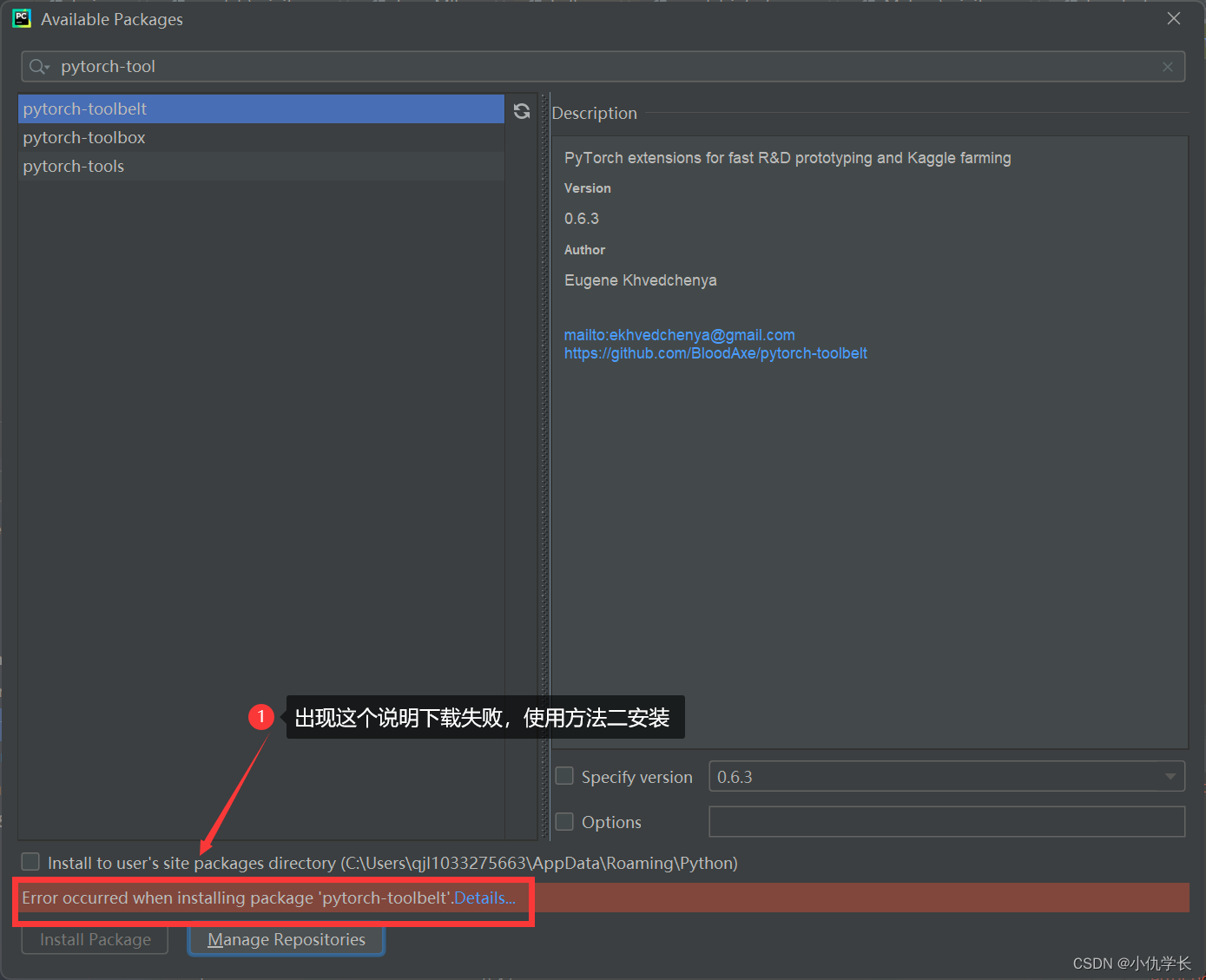Image resolution: width=1206 pixels, height=980 pixels.
Task: Click the Options text input field
Action: [x=947, y=821]
